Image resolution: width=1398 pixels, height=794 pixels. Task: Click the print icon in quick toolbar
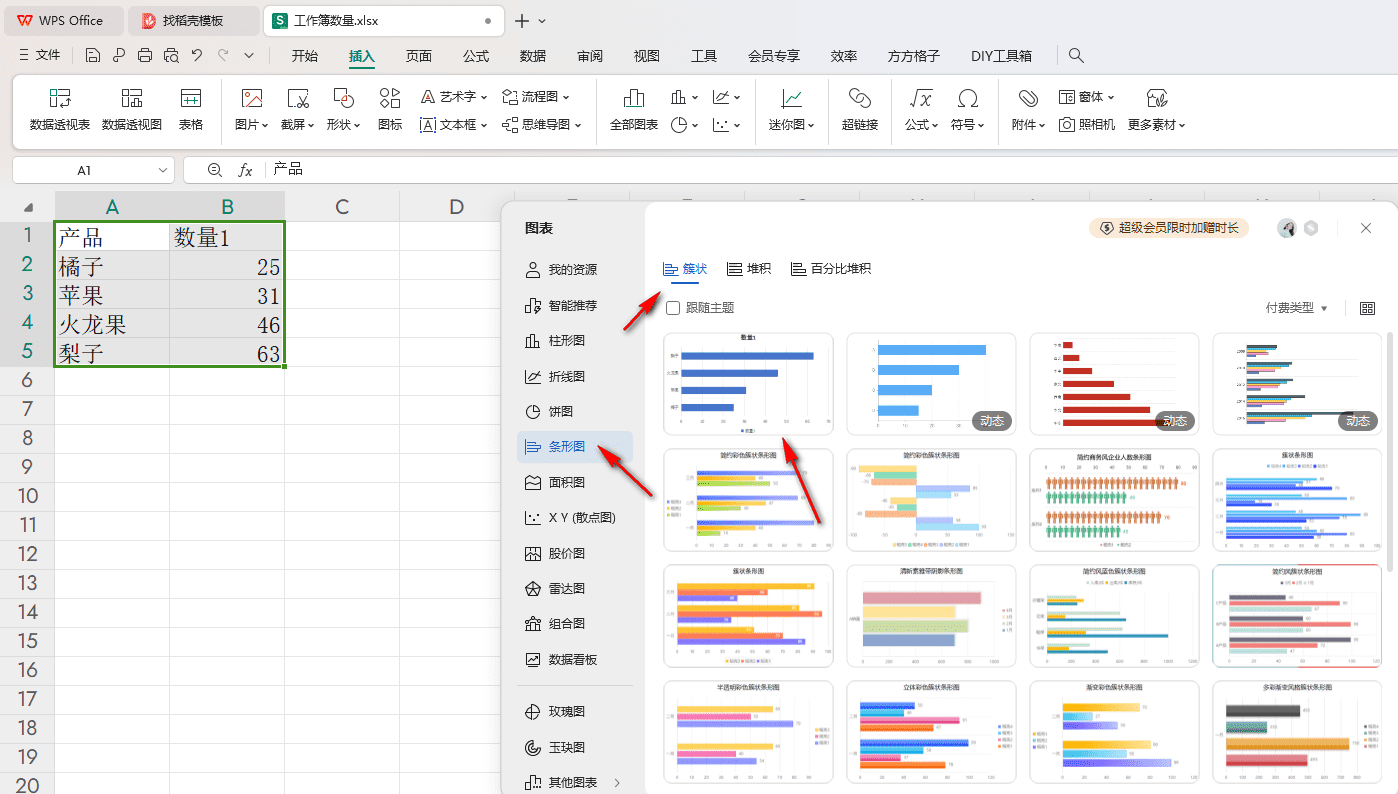[x=145, y=56]
